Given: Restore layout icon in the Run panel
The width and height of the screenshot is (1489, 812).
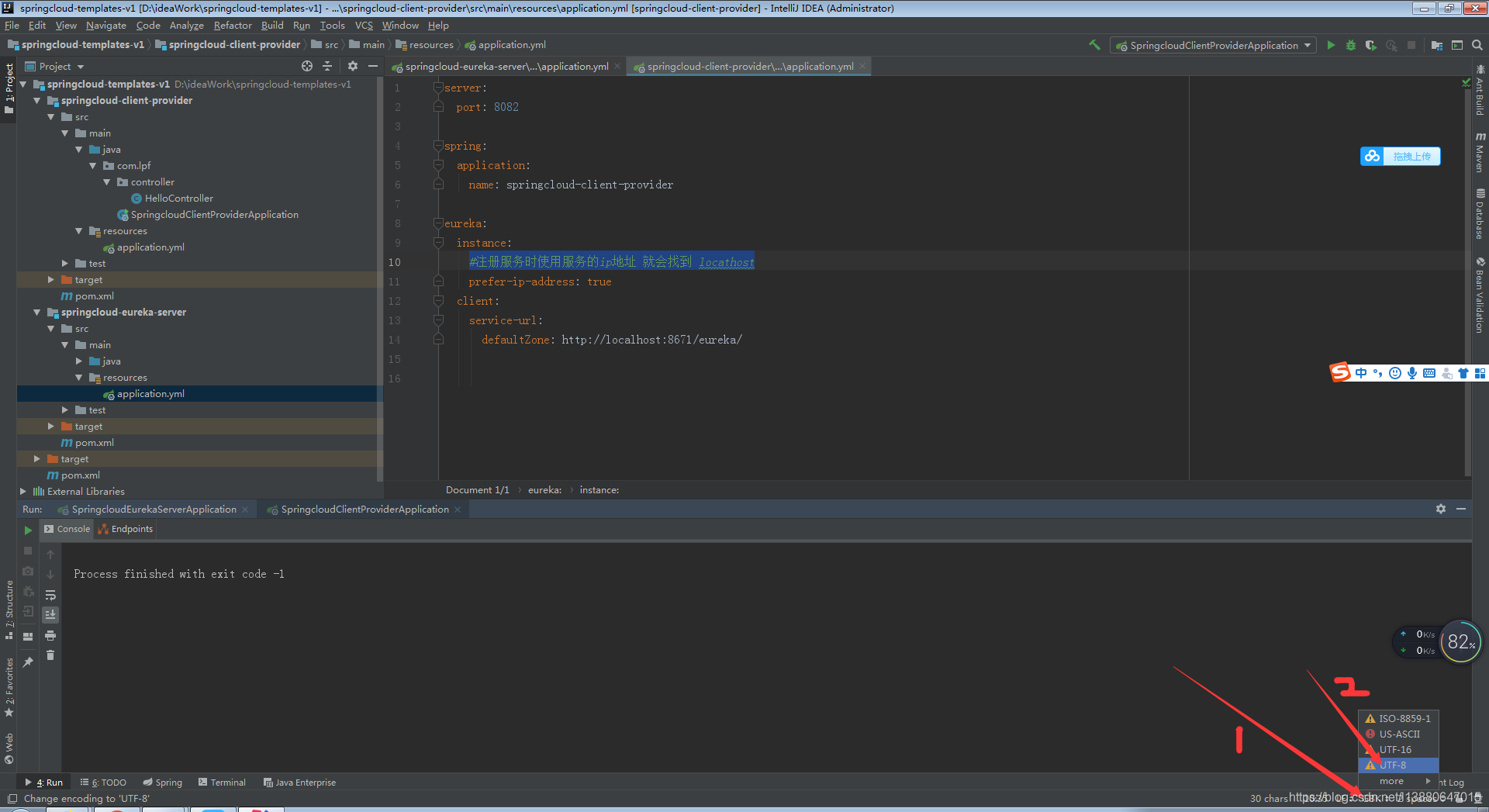Looking at the screenshot, I should tap(28, 636).
